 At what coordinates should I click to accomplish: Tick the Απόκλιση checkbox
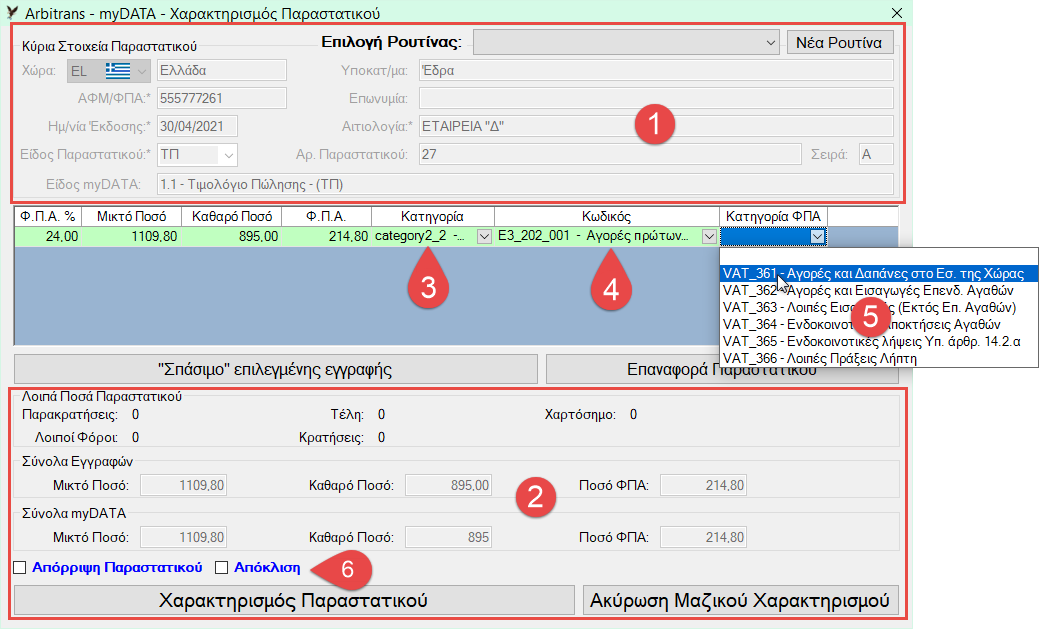coord(222,568)
